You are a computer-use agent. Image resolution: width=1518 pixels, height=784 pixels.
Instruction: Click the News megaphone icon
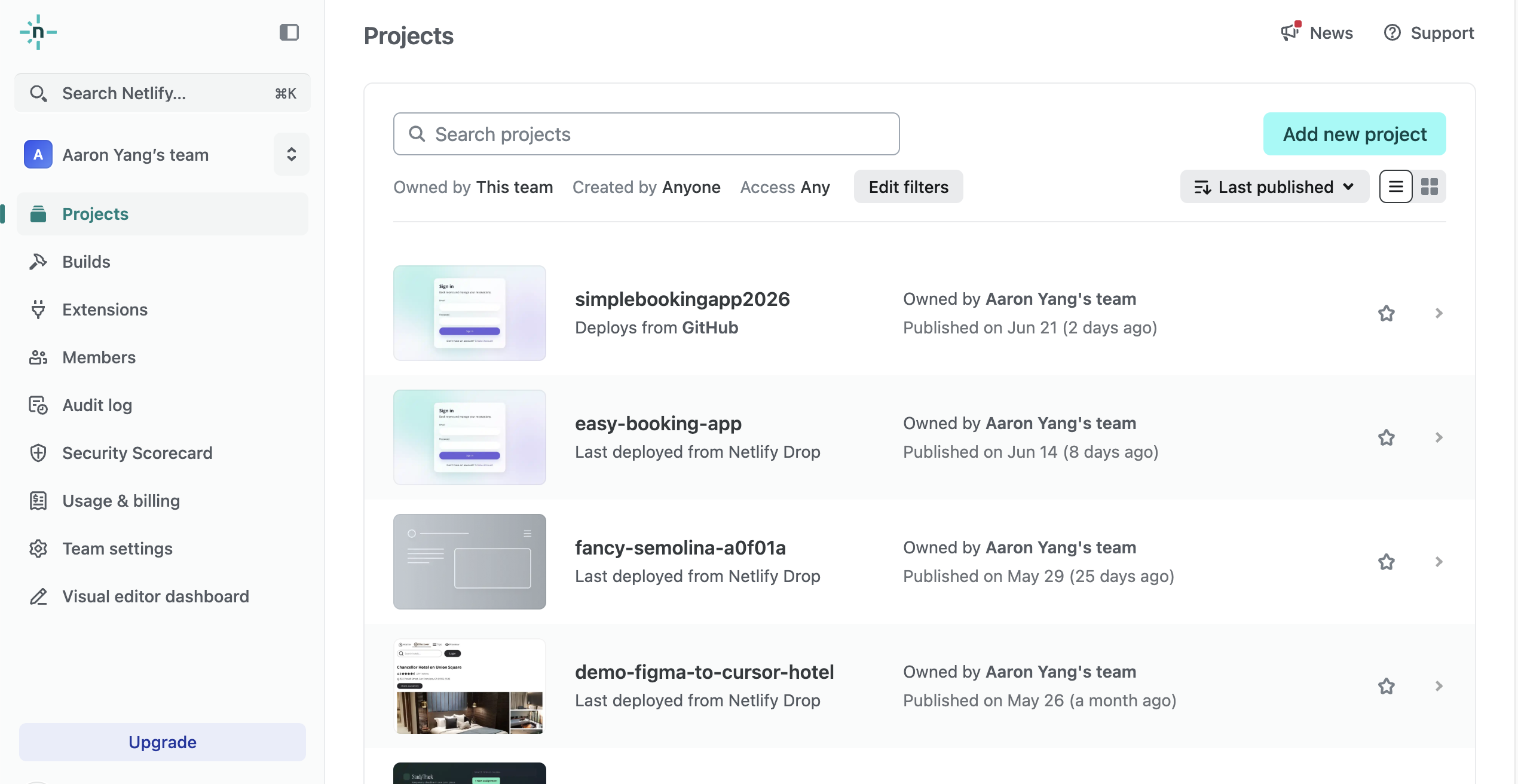[1291, 32]
